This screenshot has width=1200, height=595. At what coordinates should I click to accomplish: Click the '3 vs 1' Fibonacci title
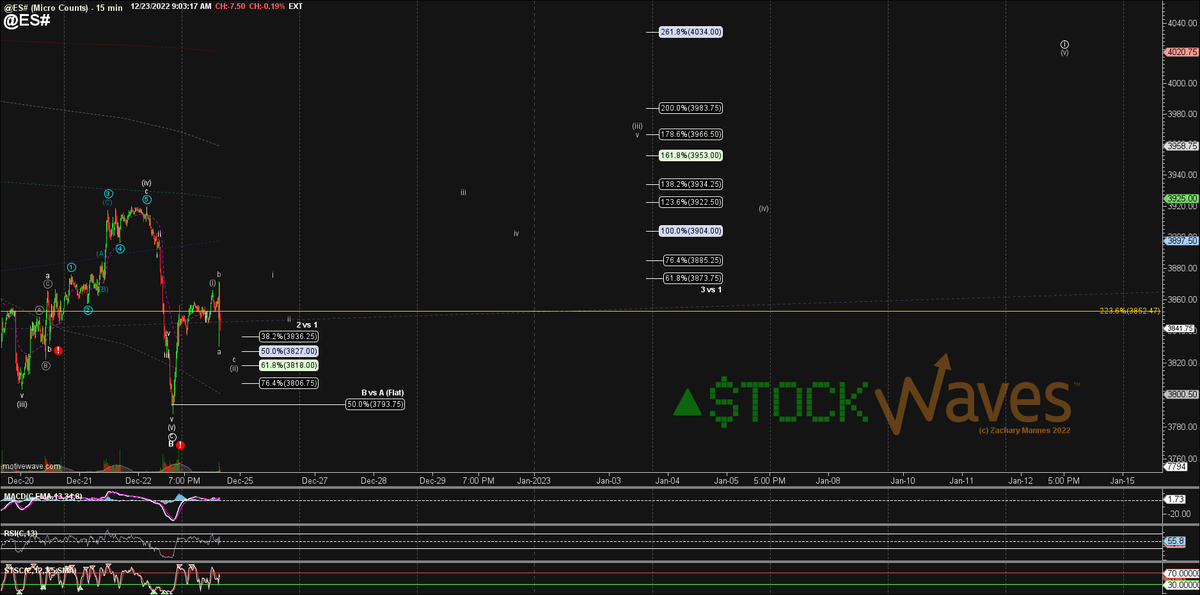(711, 289)
